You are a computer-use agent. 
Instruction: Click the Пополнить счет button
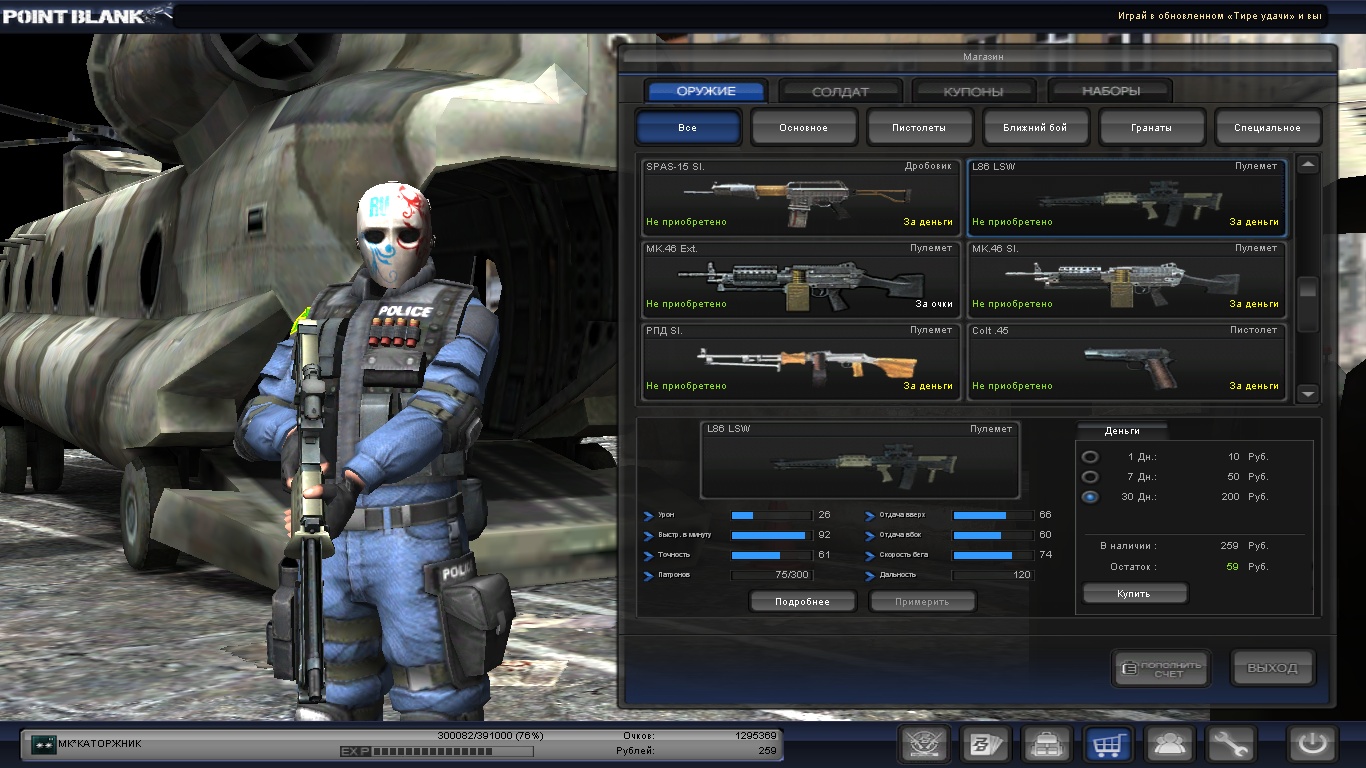(x=1161, y=669)
